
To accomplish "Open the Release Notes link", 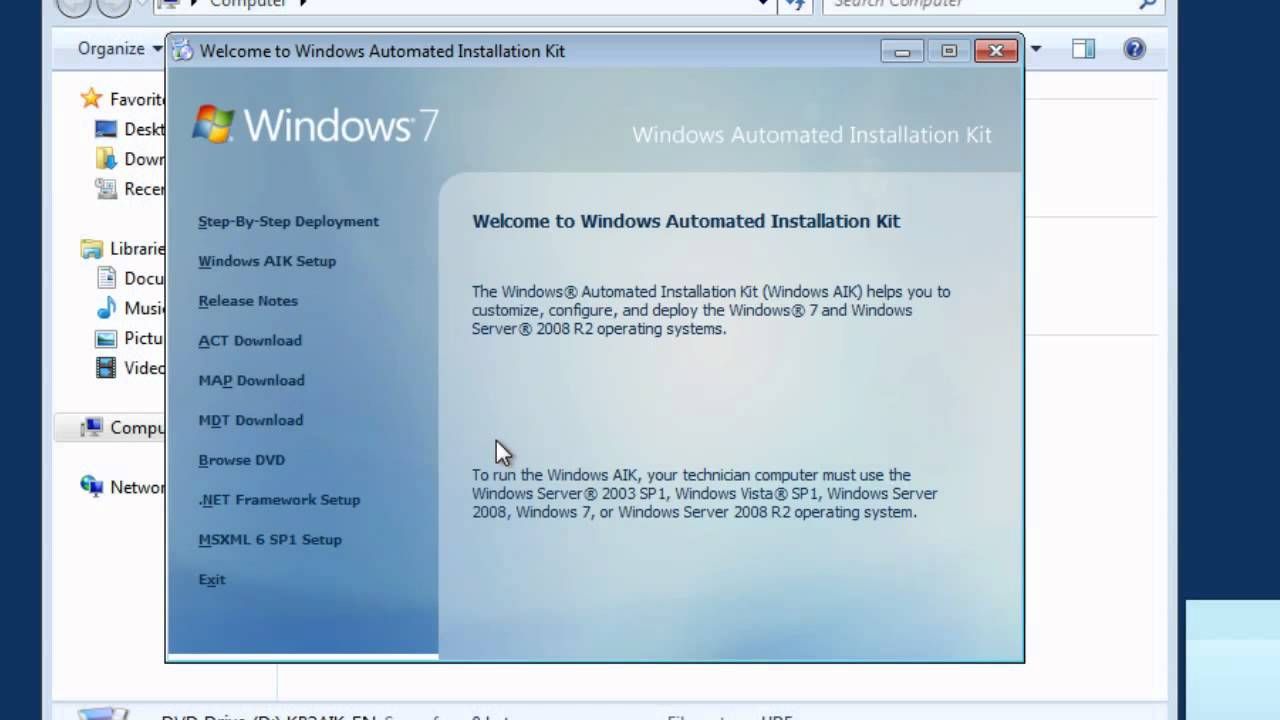I will (248, 301).
